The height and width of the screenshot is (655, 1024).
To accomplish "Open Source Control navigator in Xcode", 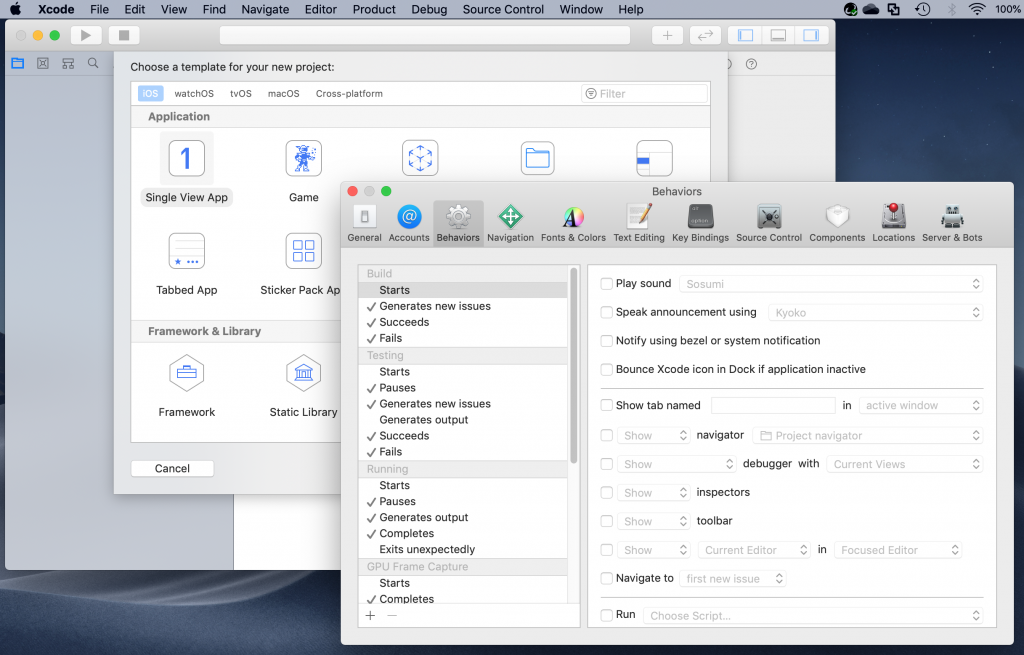I will coord(43,63).
